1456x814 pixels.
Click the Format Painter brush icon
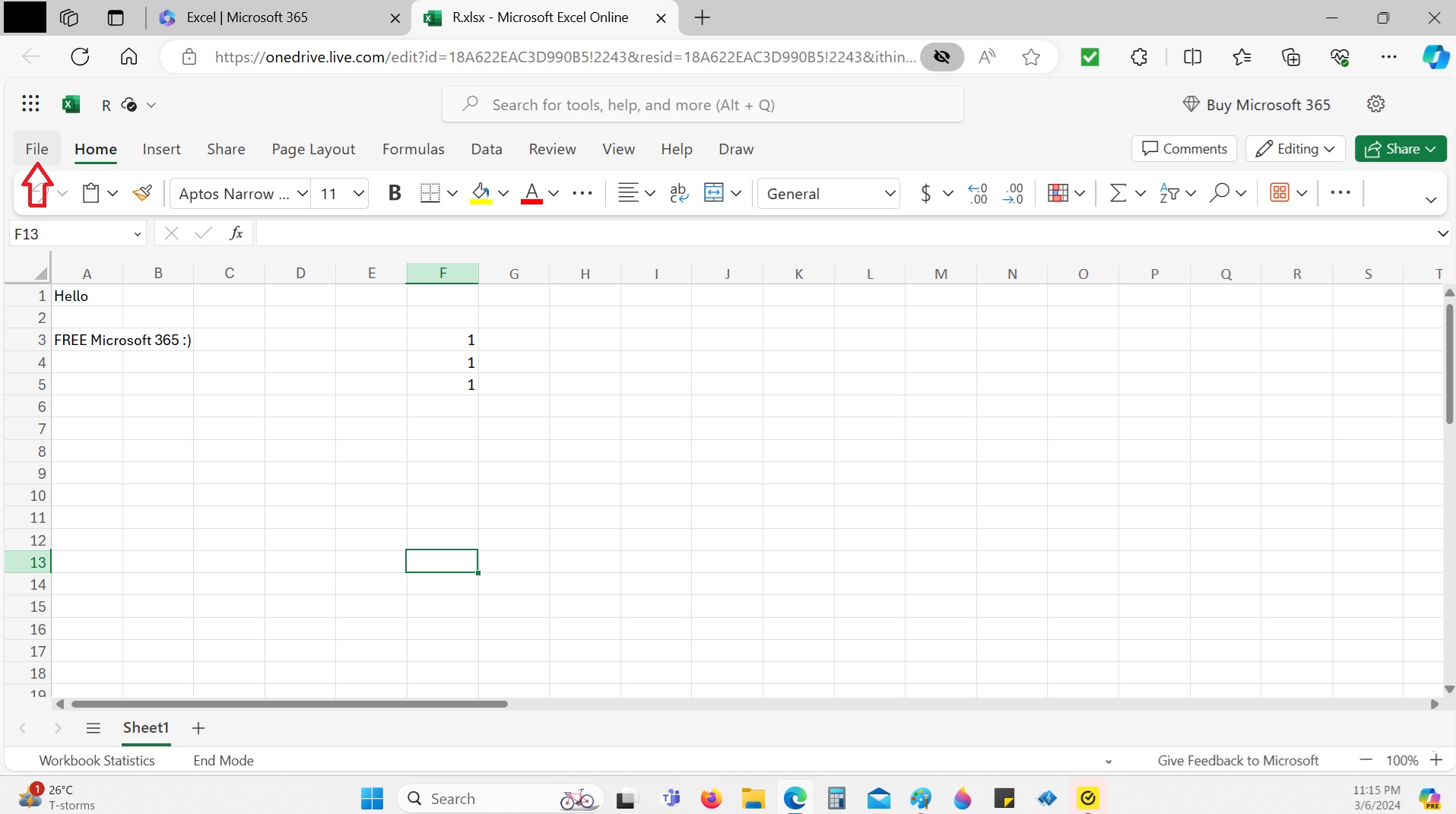[x=142, y=193]
